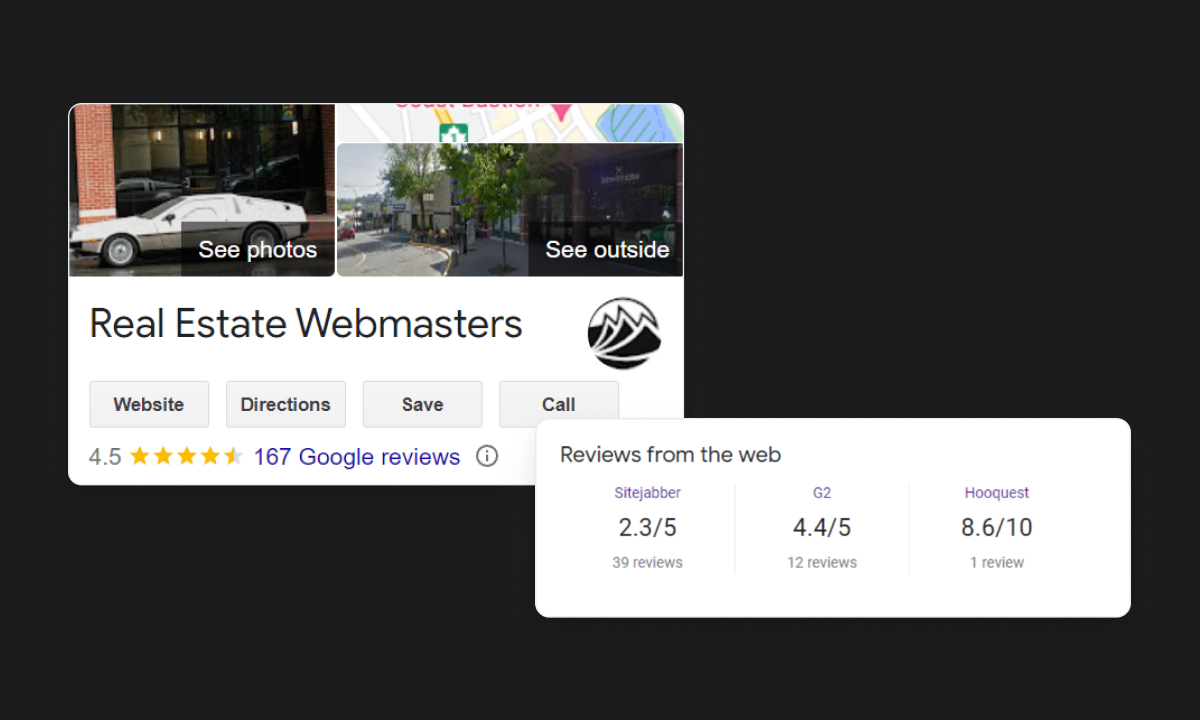Click the Real Estate Webmasters business title
Viewport: 1200px width, 720px height.
click(x=306, y=324)
